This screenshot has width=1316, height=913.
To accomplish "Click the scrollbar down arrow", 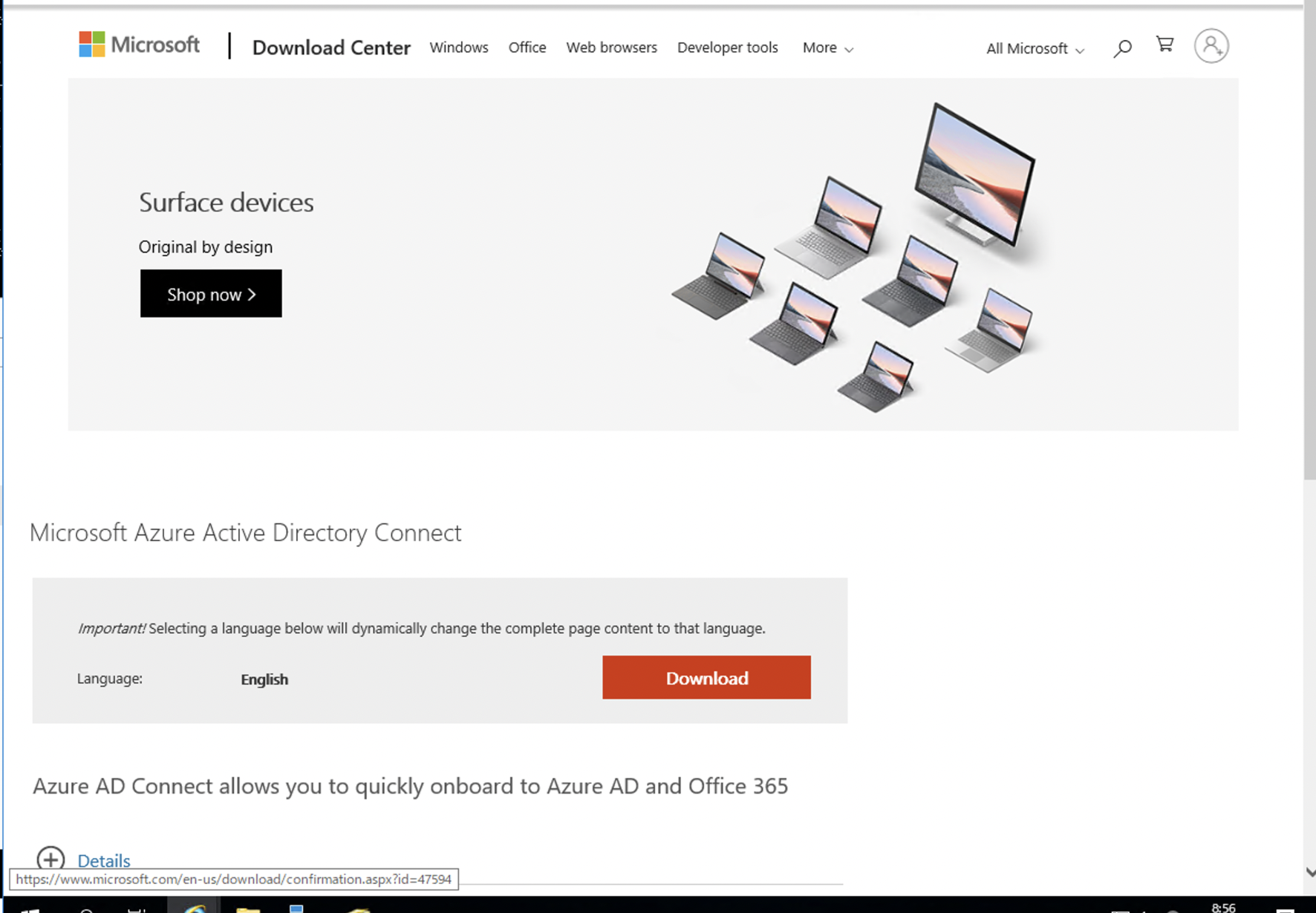I will (1310, 872).
